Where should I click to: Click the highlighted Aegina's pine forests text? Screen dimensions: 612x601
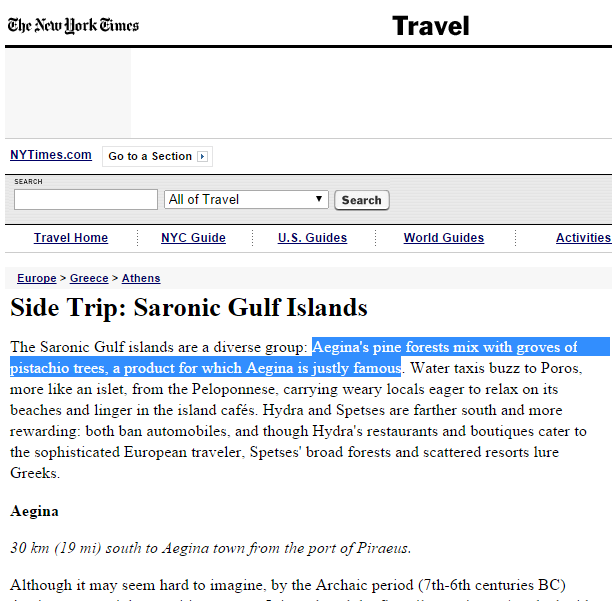coord(310,357)
